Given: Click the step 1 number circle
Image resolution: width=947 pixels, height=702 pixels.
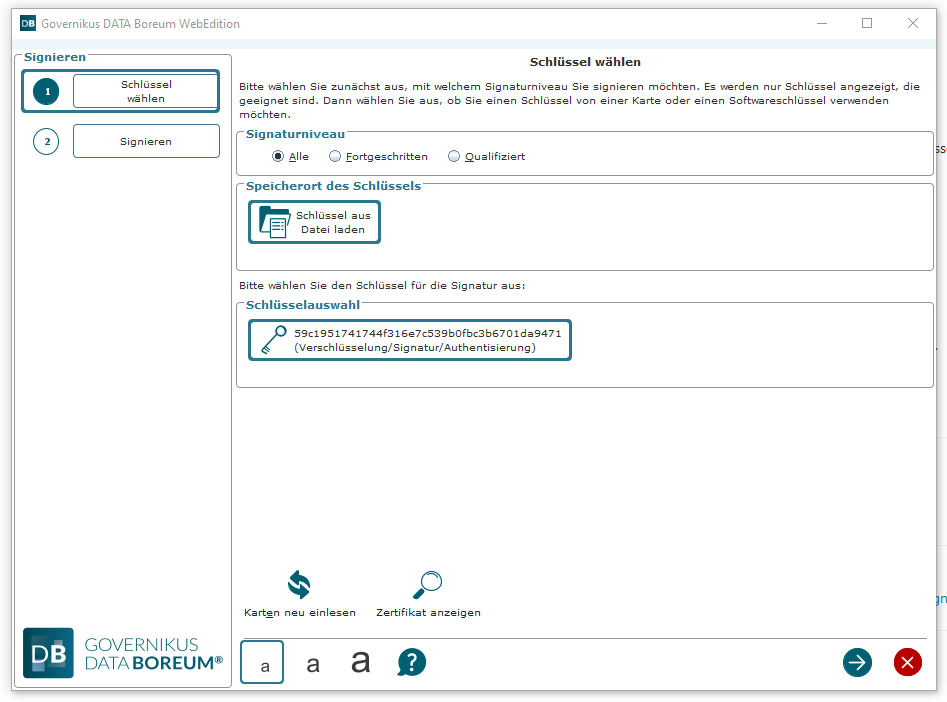Looking at the screenshot, I should coord(46,92).
